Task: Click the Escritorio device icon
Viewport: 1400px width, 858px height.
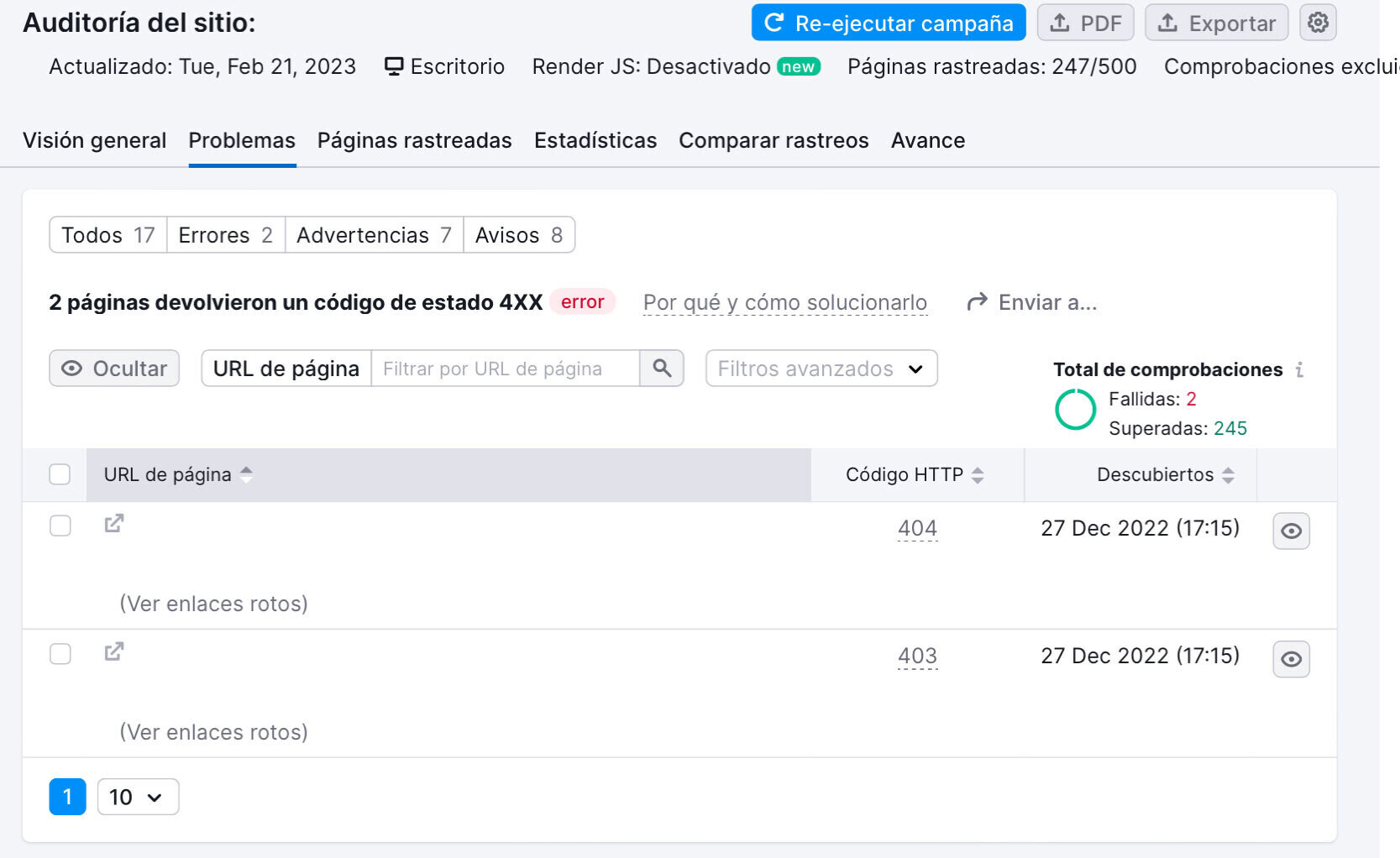Action: click(393, 65)
